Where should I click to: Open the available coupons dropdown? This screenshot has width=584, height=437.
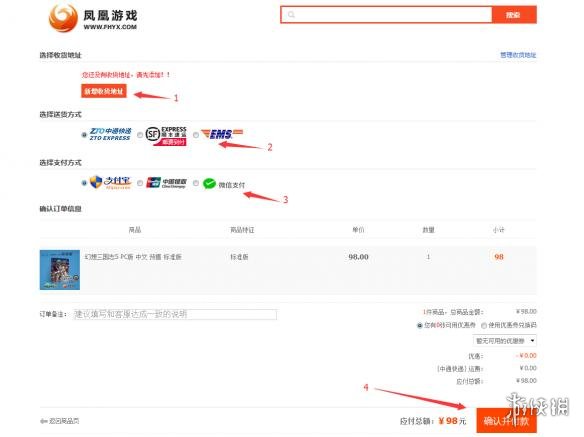point(505,341)
